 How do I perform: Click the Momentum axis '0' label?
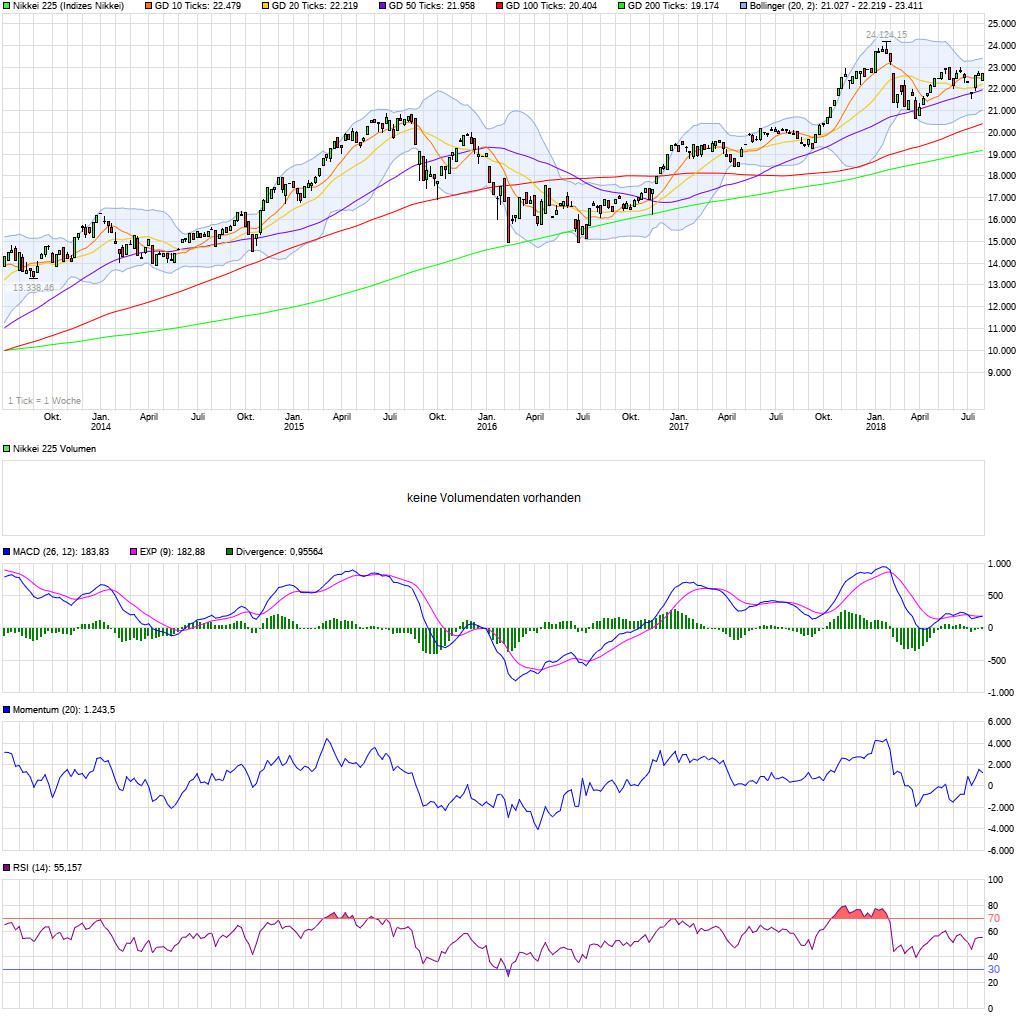990,787
